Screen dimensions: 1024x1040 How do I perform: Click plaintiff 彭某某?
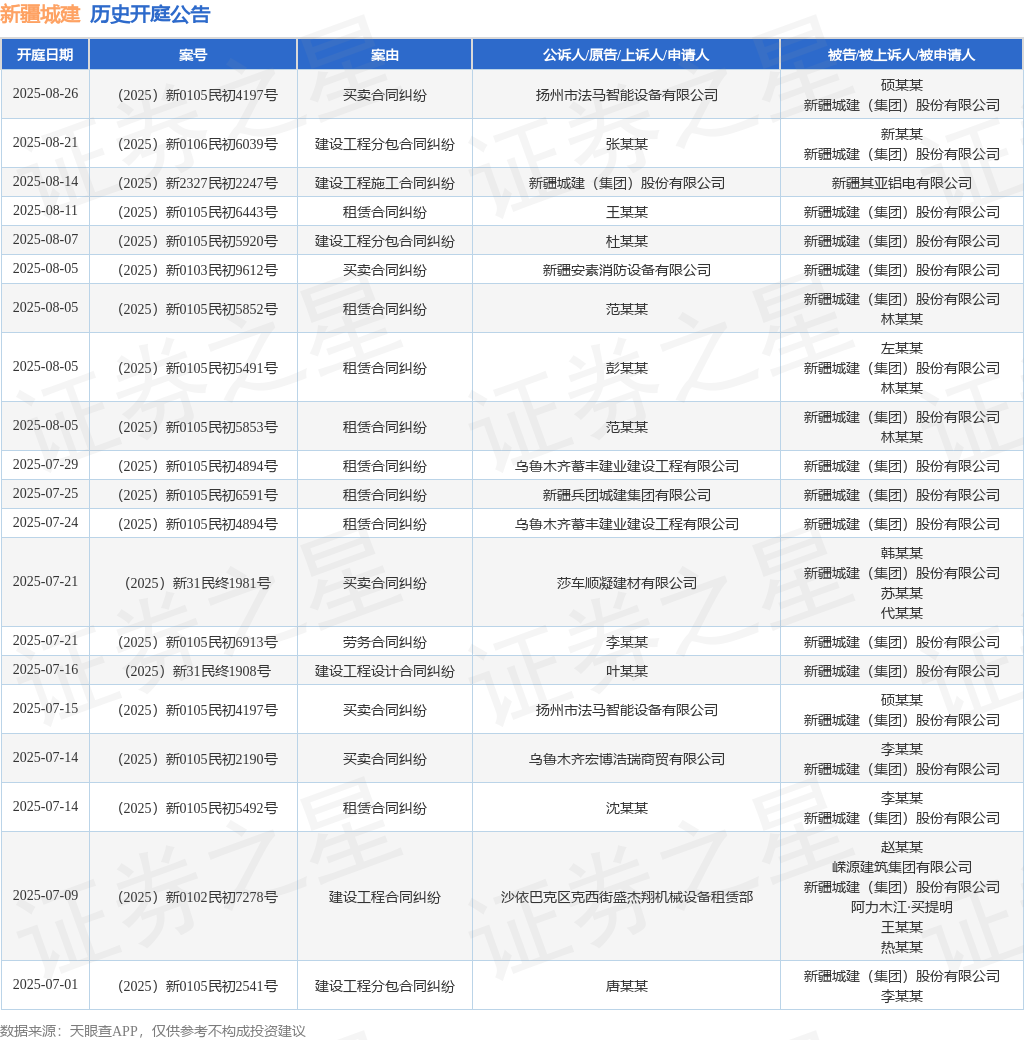627,368
